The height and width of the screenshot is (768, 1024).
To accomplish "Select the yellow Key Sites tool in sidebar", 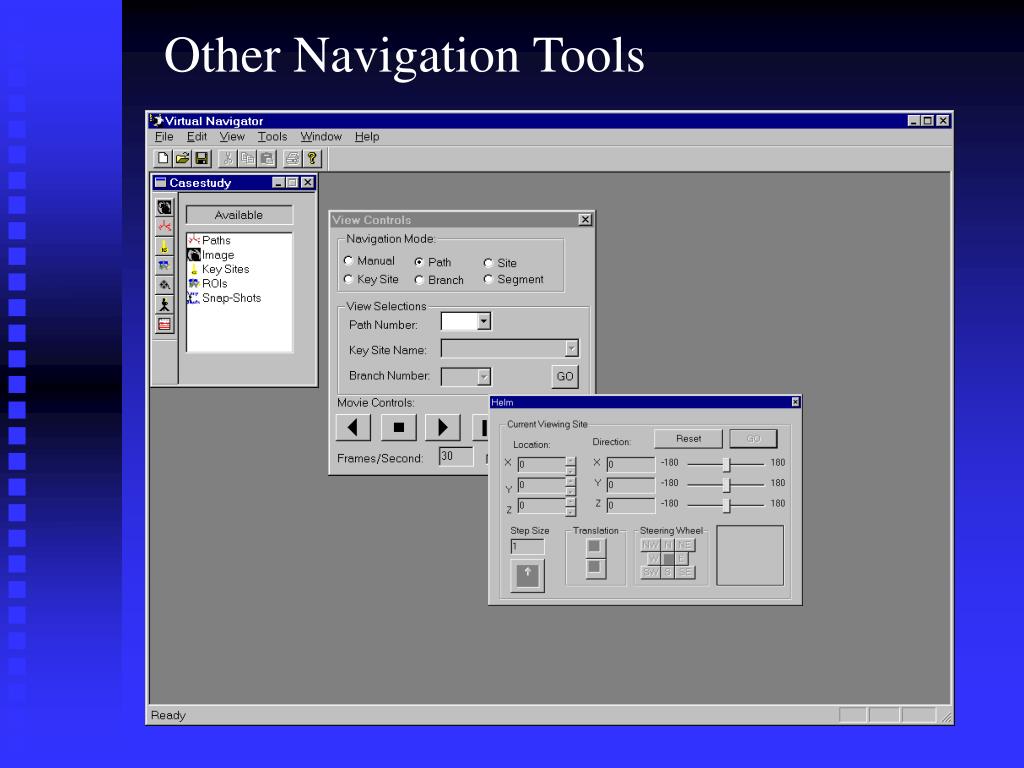I will click(x=165, y=246).
